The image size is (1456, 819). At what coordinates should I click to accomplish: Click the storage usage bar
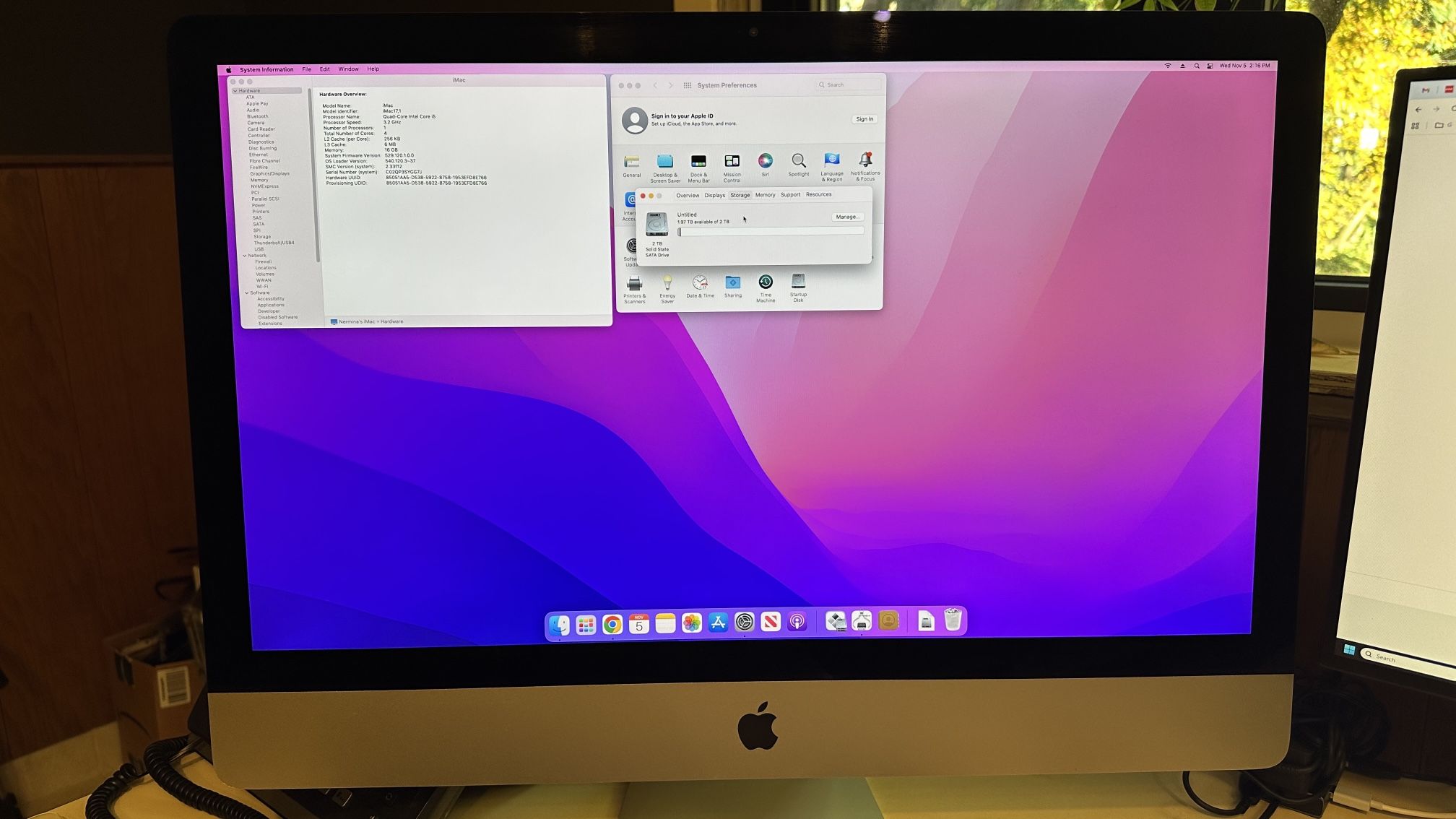click(771, 232)
